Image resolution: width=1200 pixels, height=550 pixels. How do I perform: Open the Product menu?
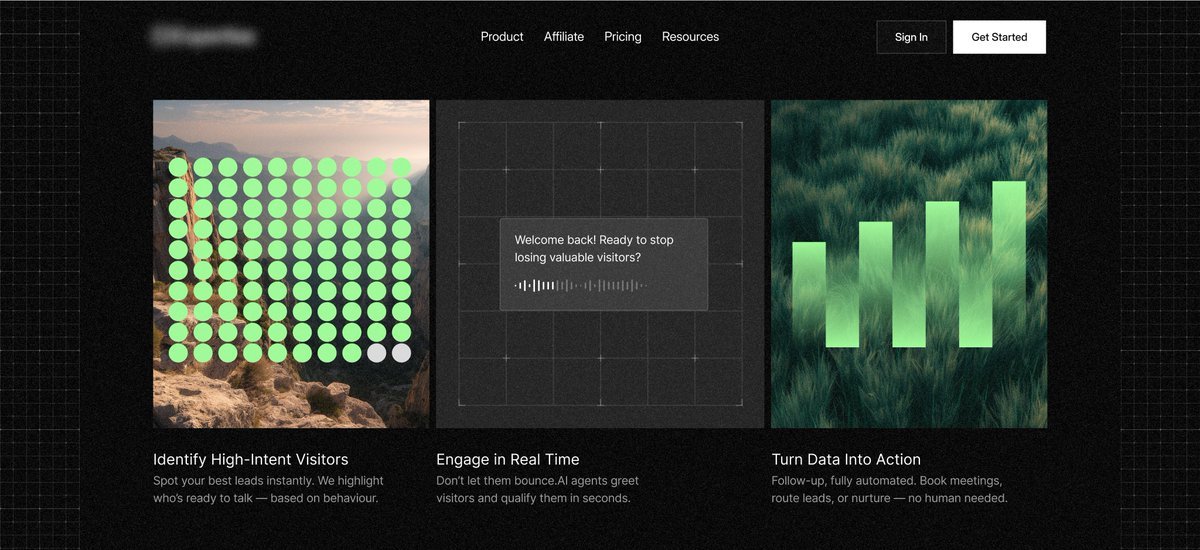501,37
